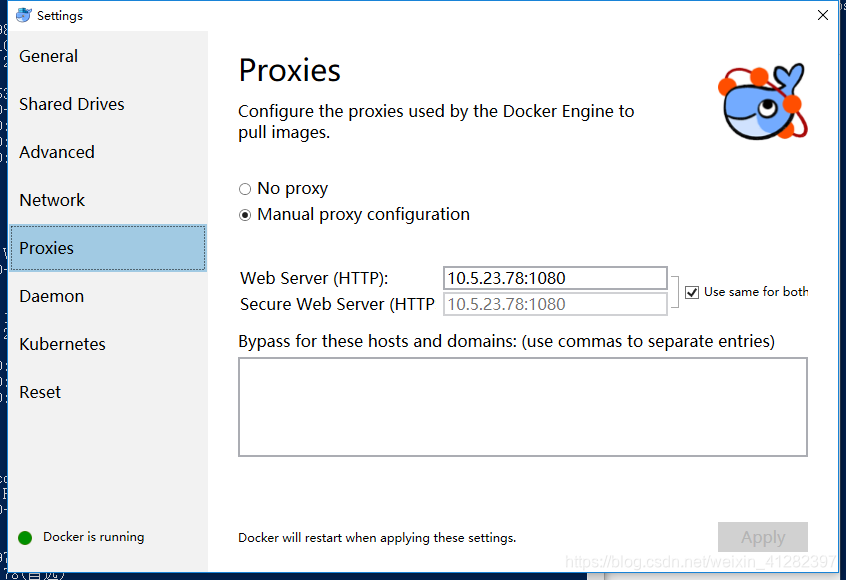
Task: Click the Settings title bar text
Action: pos(56,15)
